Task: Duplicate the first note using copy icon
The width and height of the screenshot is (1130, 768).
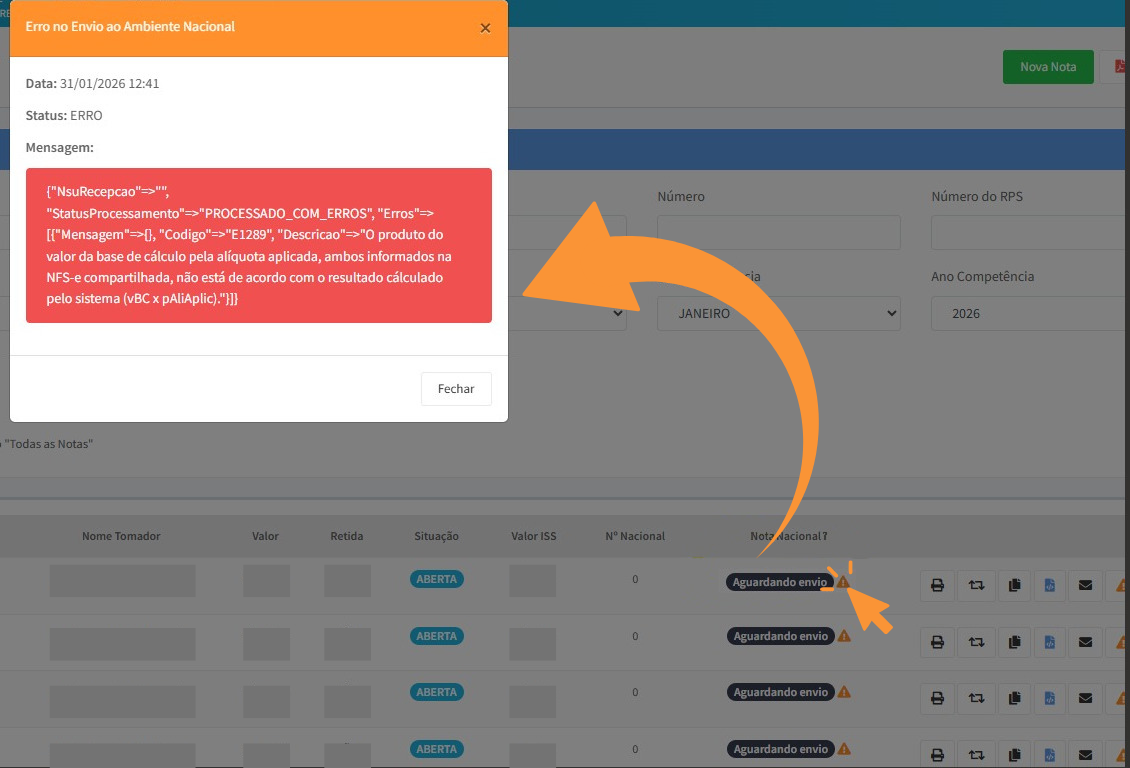Action: [x=1014, y=585]
